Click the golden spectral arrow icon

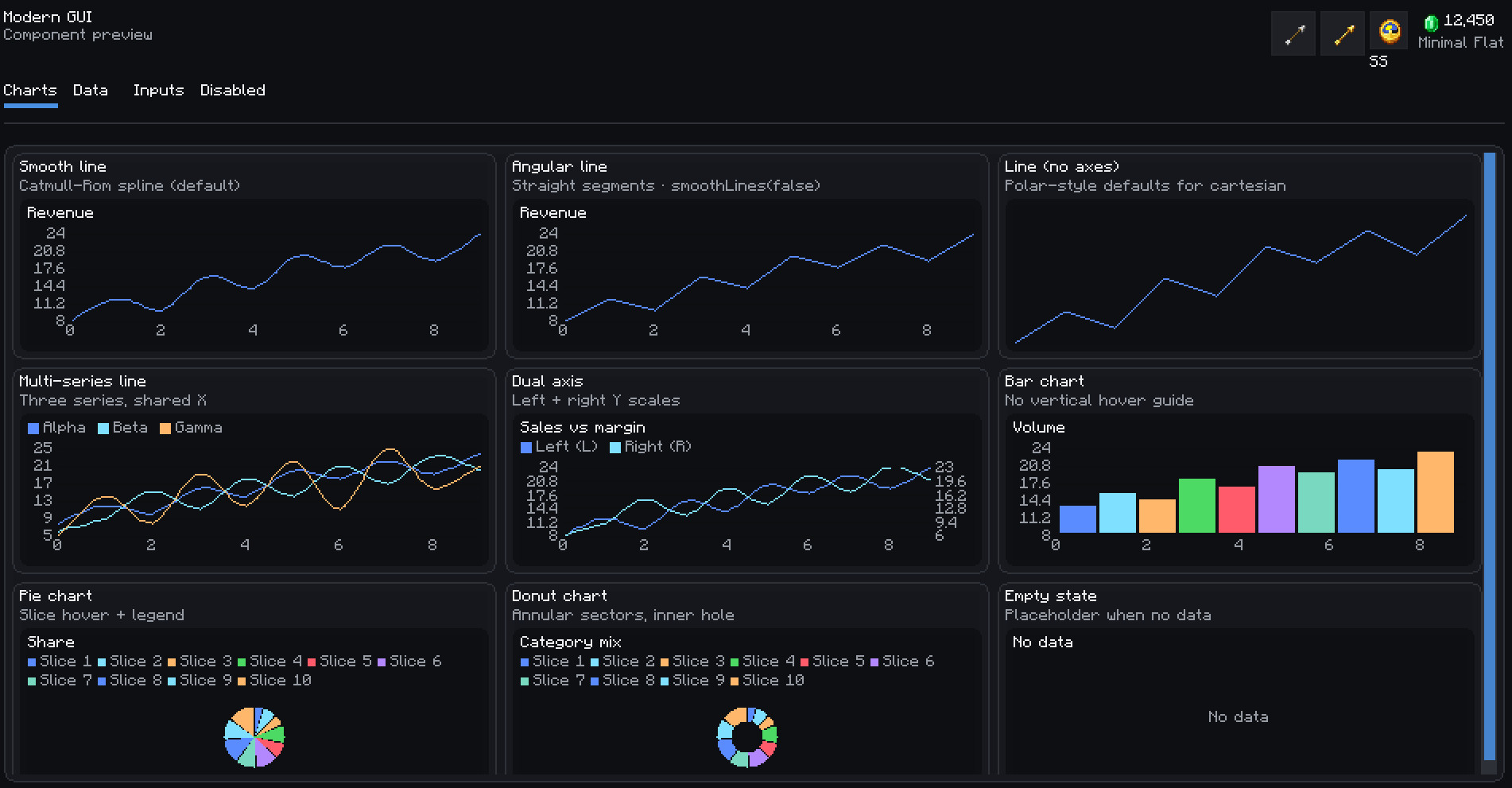click(x=1343, y=33)
